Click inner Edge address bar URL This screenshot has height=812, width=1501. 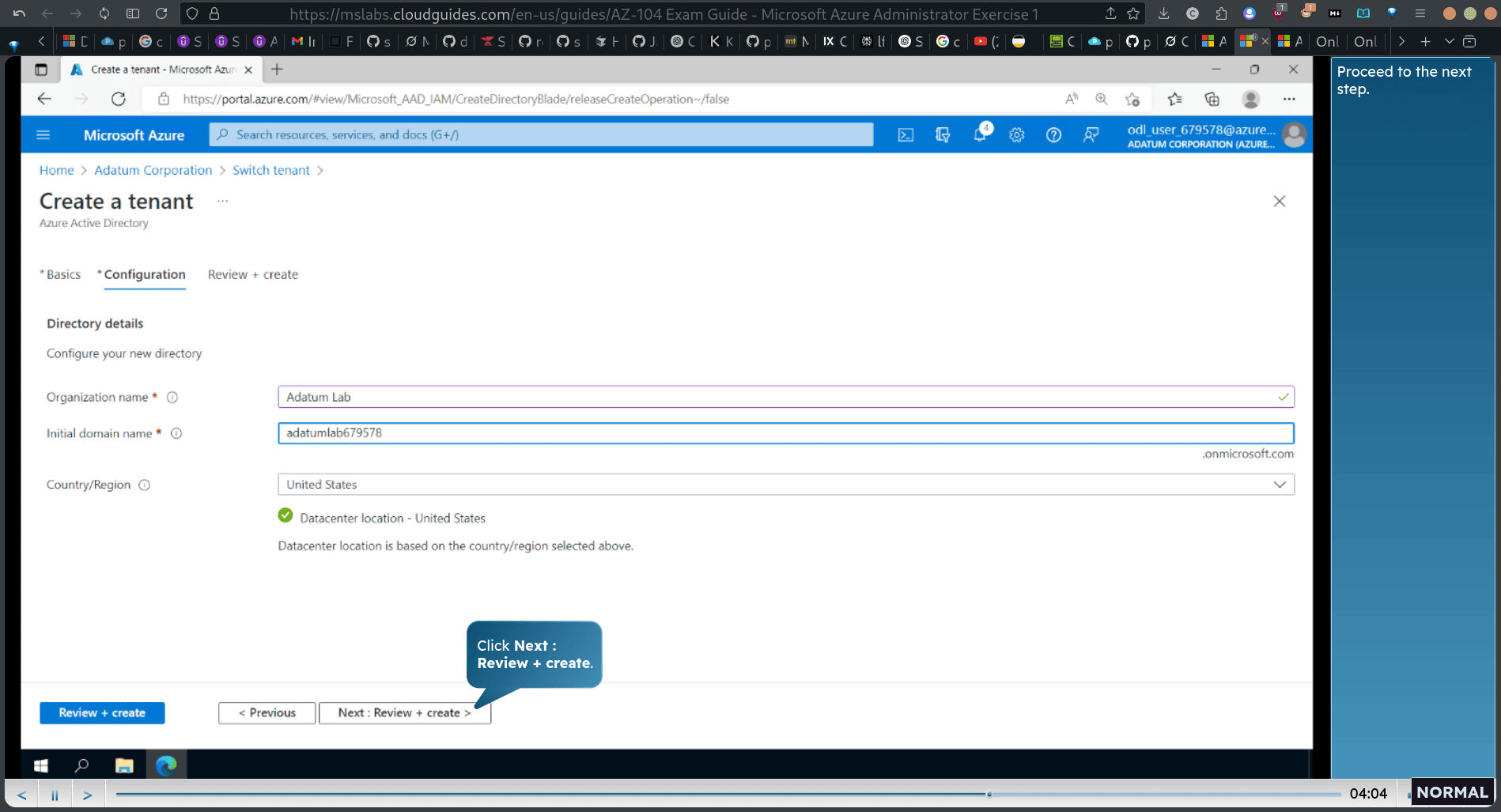pyautogui.click(x=456, y=99)
